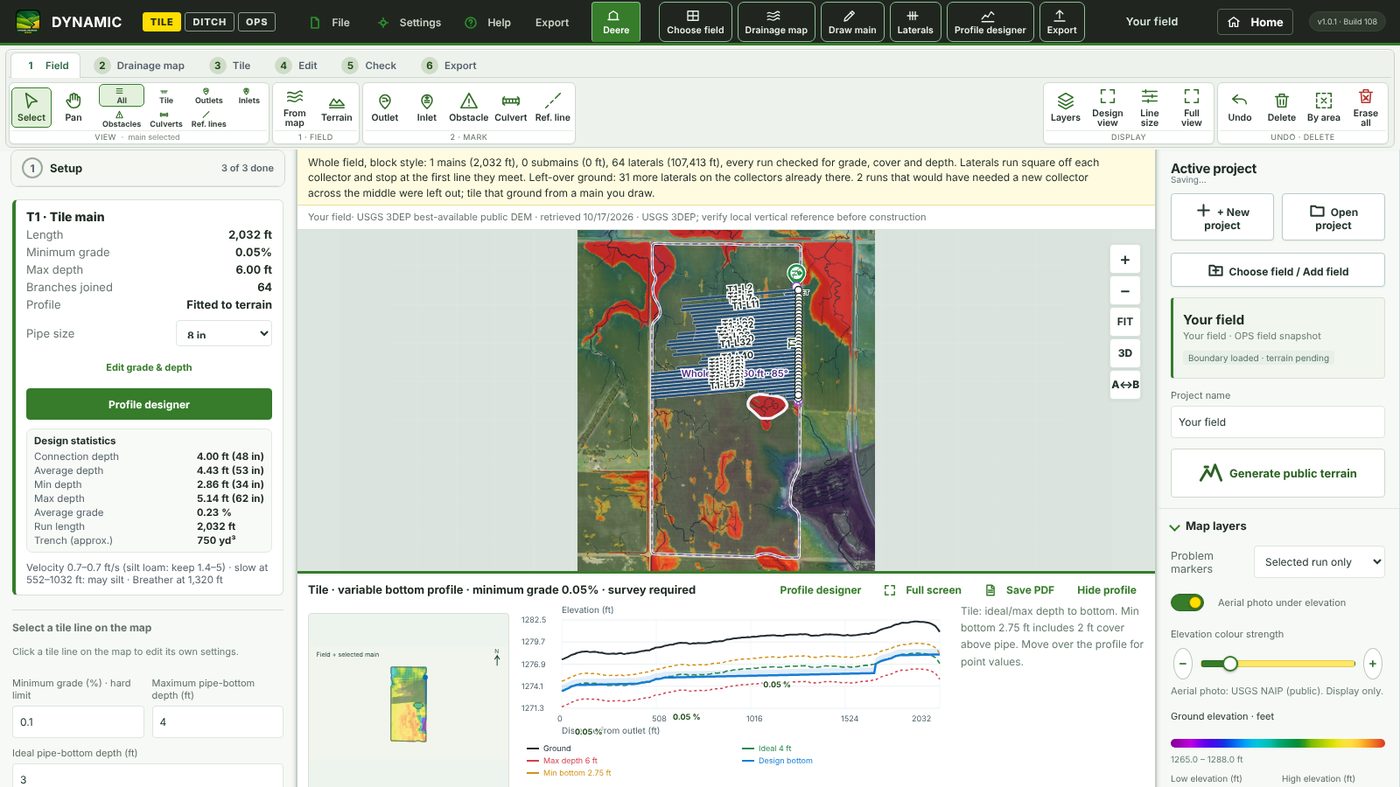
Task: Open Pipe size 8 in dropdown
Action: tap(224, 334)
